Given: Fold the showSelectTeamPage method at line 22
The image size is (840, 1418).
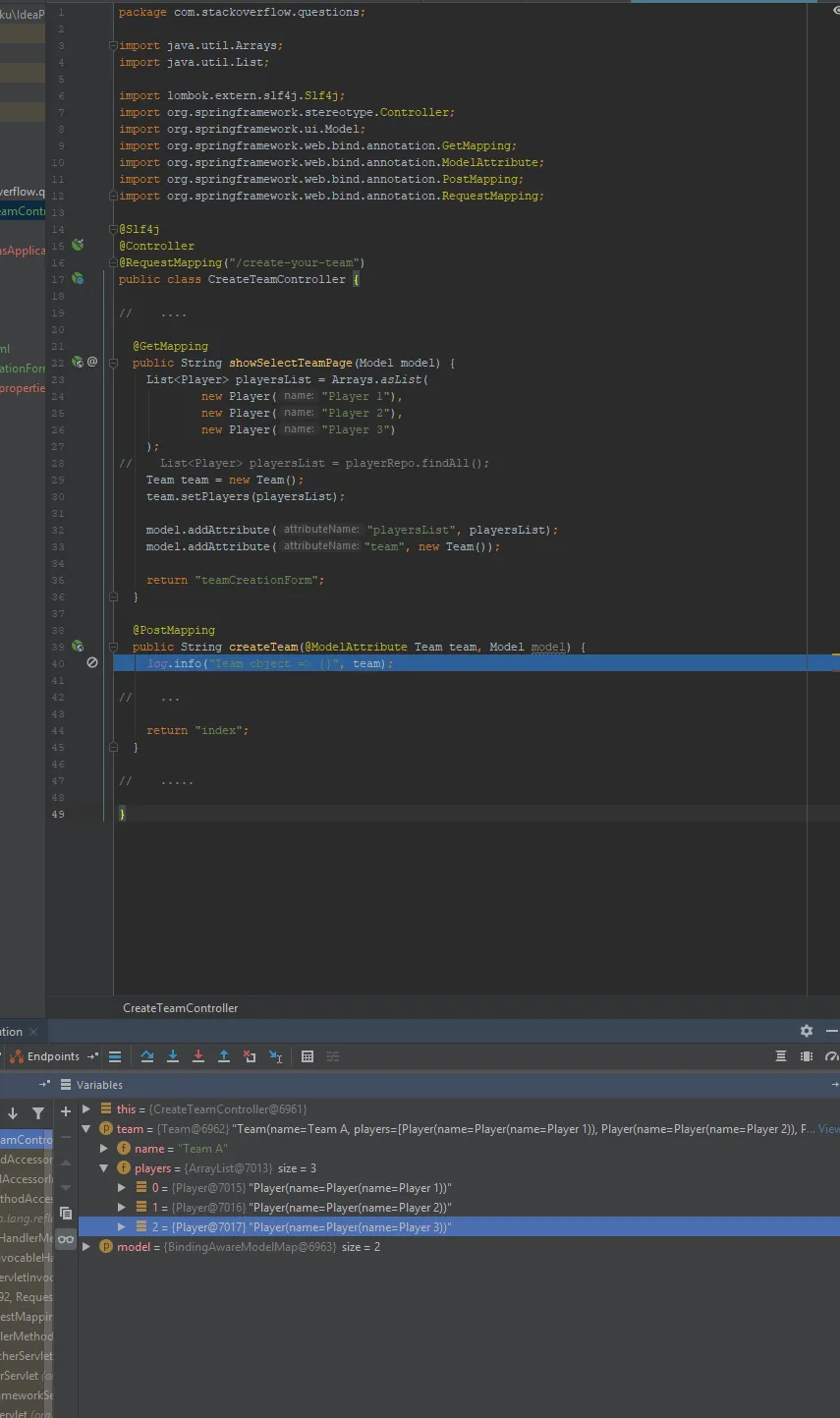Looking at the screenshot, I should 111,363.
